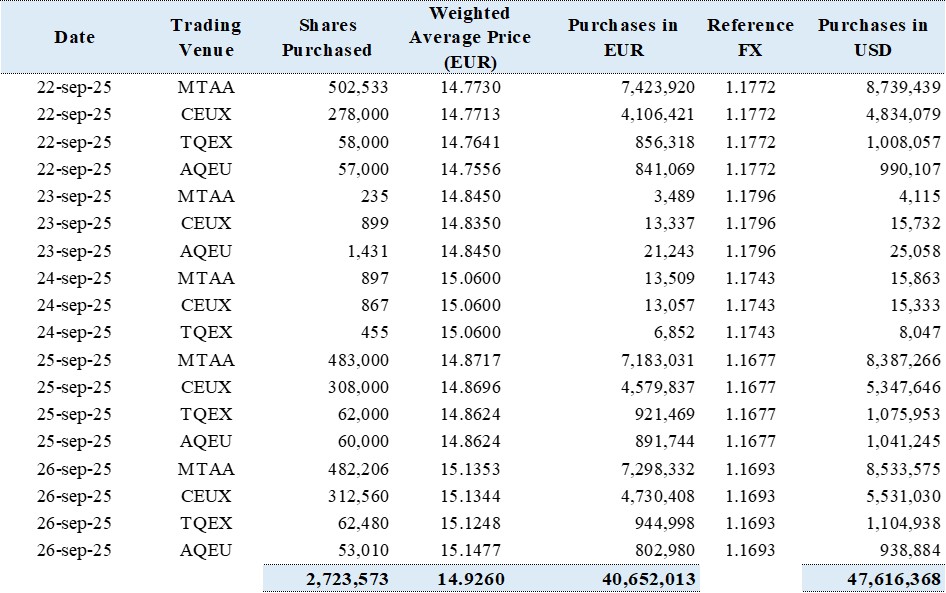Select the Trading Venue column header

tap(206, 38)
